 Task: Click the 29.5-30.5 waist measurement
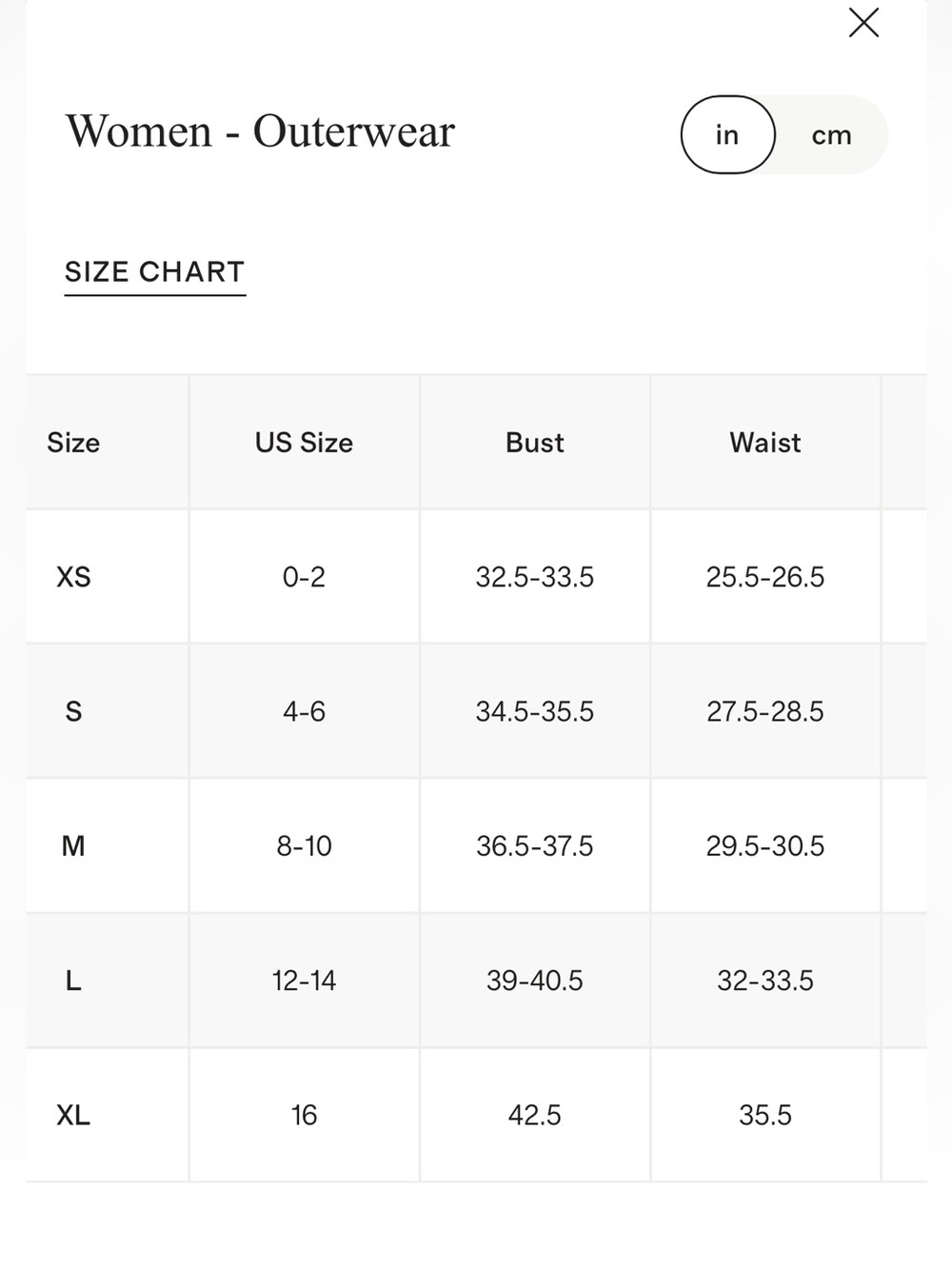pos(765,845)
